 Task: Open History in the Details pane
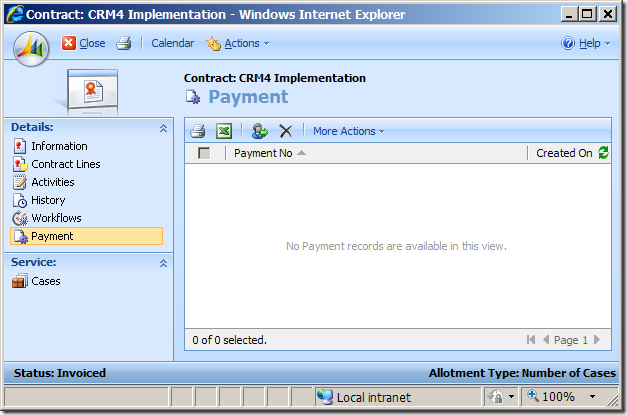click(x=48, y=200)
